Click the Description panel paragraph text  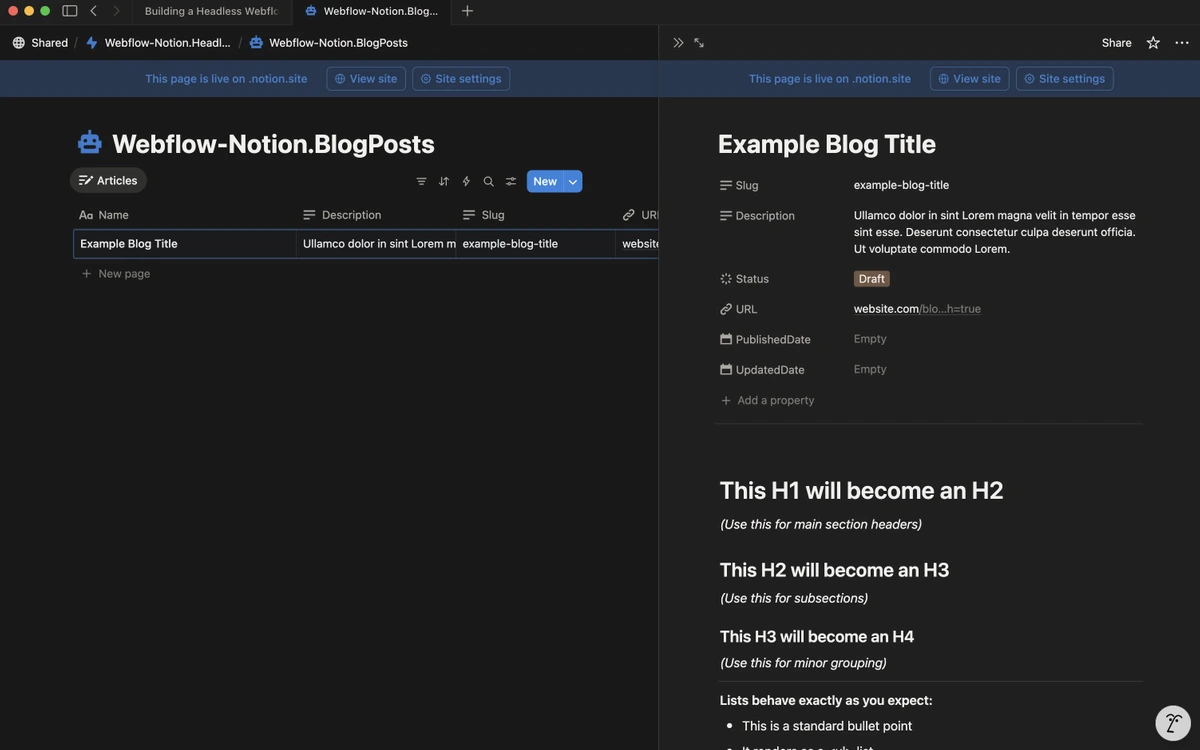click(x=995, y=232)
